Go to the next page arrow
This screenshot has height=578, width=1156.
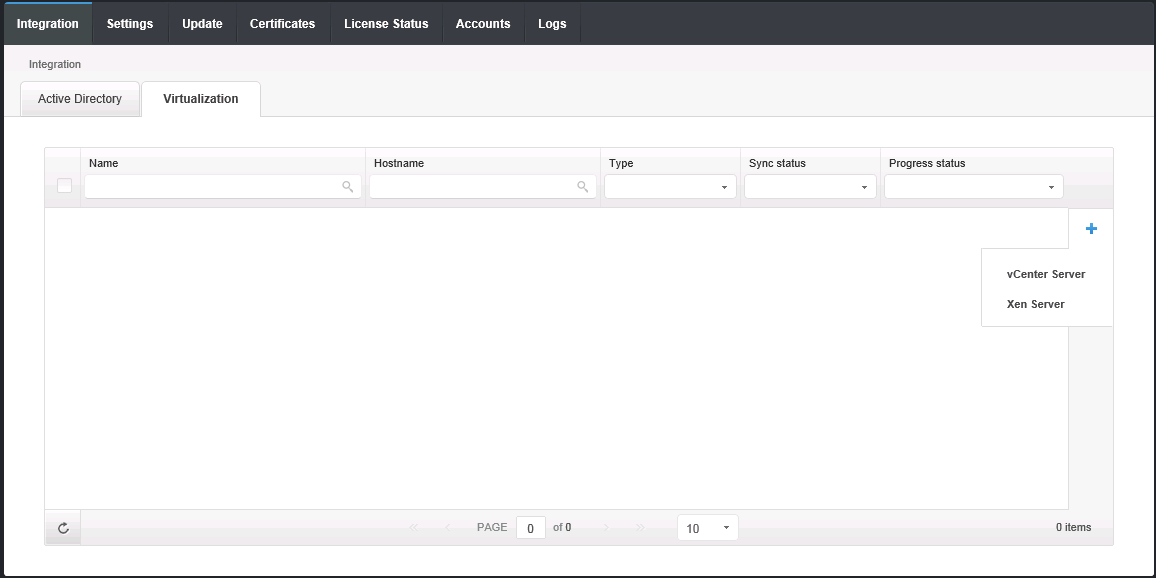click(x=606, y=527)
